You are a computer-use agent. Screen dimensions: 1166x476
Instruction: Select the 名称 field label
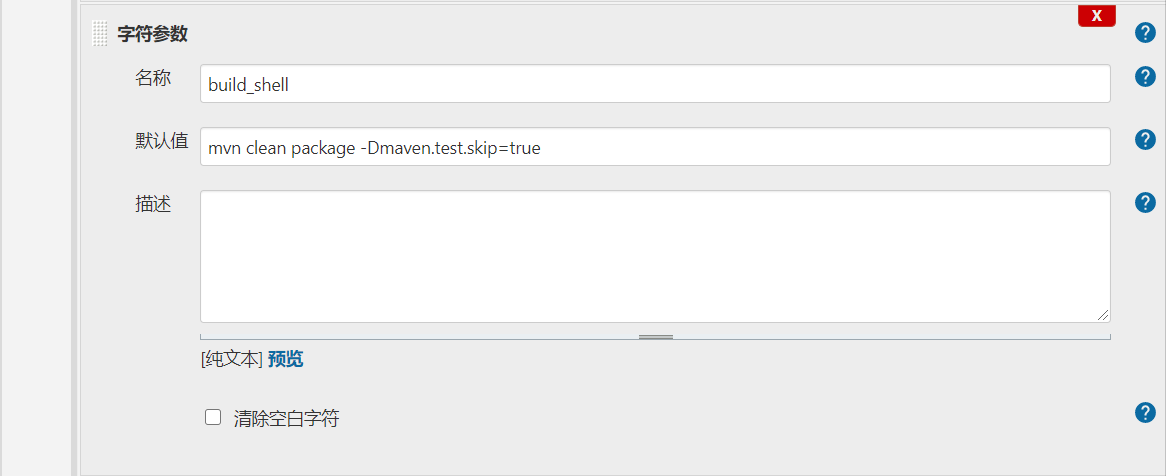click(x=153, y=77)
